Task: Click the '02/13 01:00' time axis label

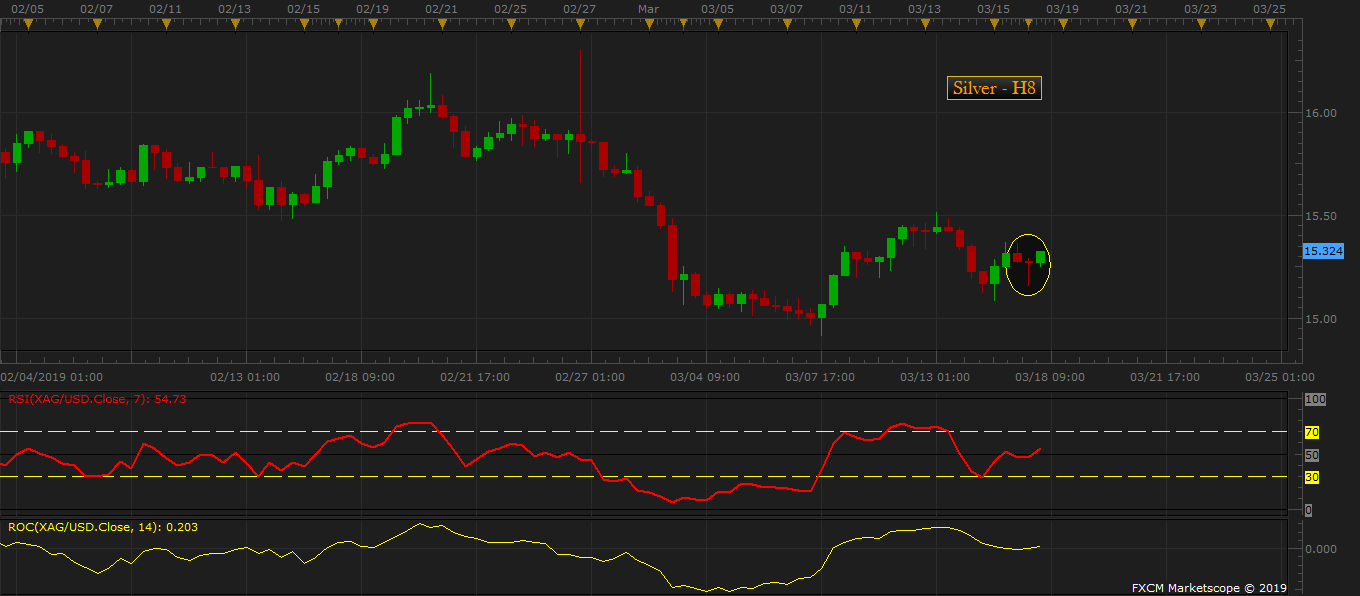Action: click(245, 377)
